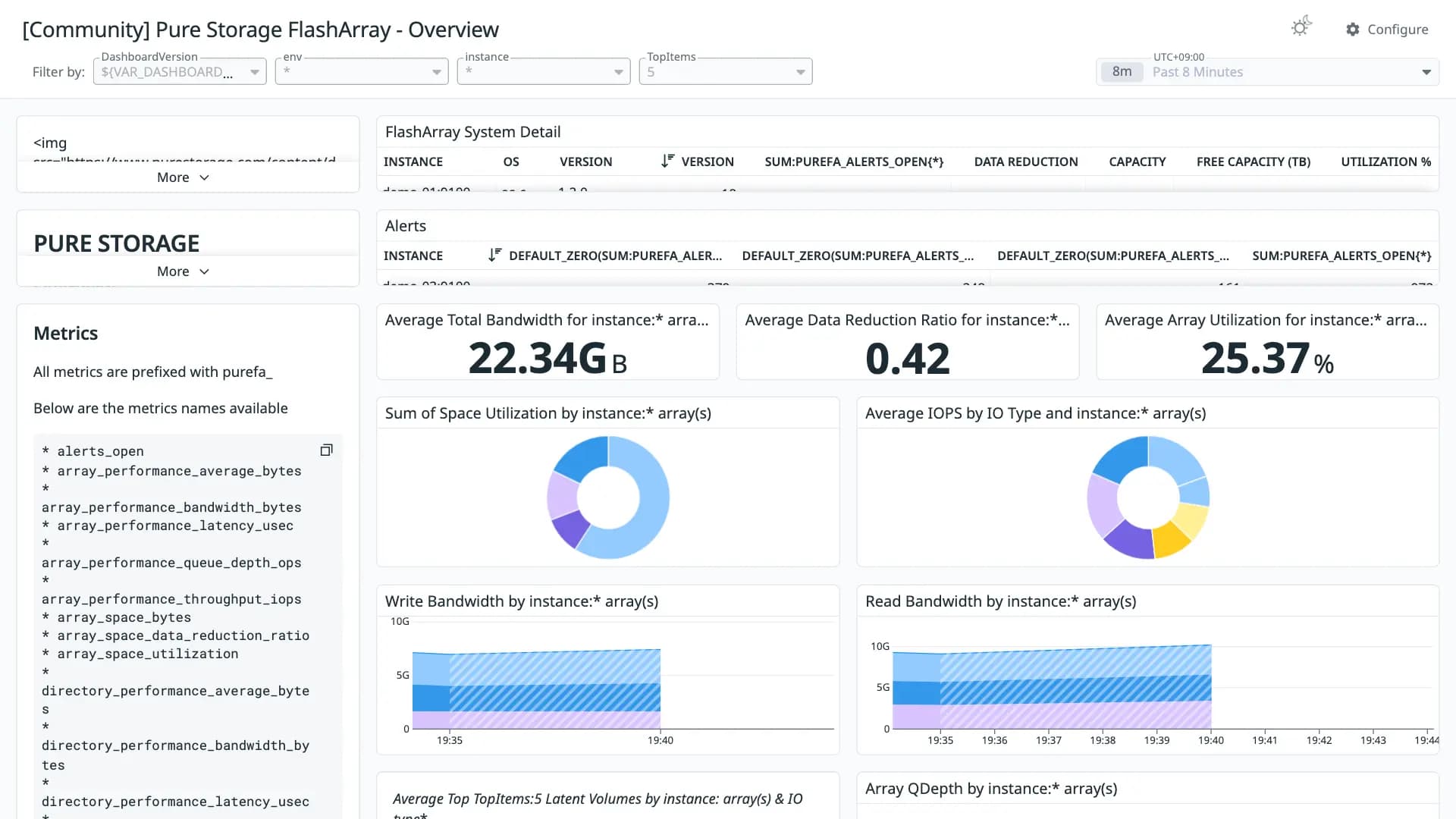Click the 8m time badge
Image resolution: width=1456 pixels, height=819 pixels.
[x=1122, y=71]
